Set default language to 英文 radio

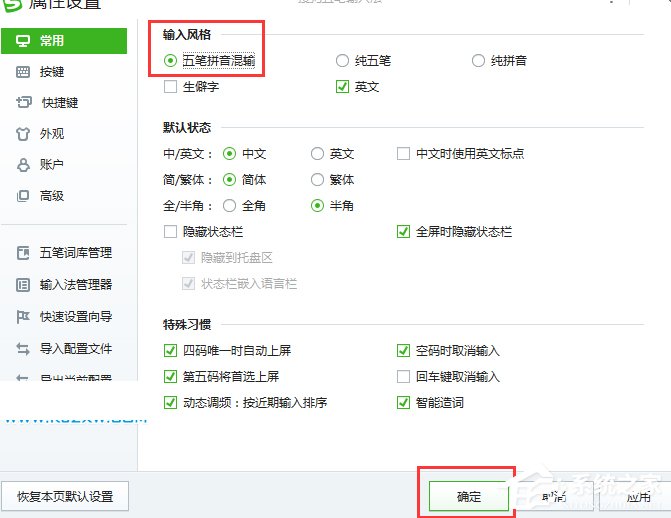point(317,154)
